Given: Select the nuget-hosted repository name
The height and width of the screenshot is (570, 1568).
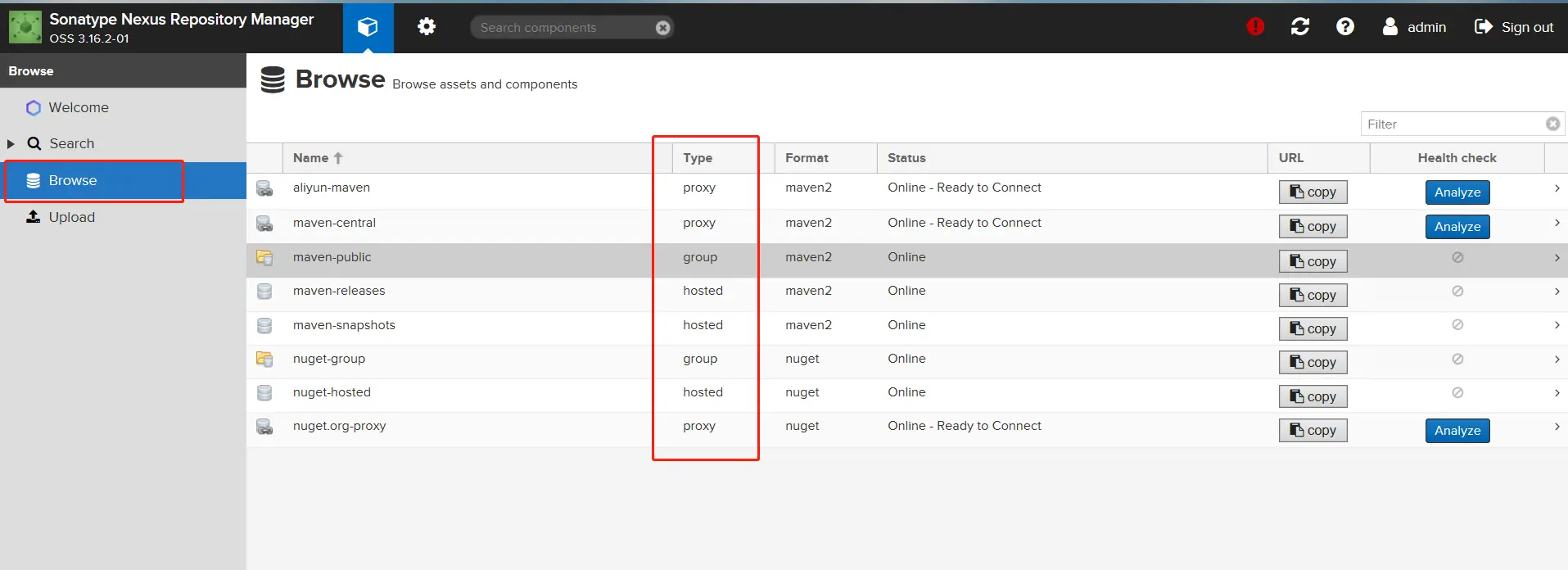Looking at the screenshot, I should coord(332,392).
